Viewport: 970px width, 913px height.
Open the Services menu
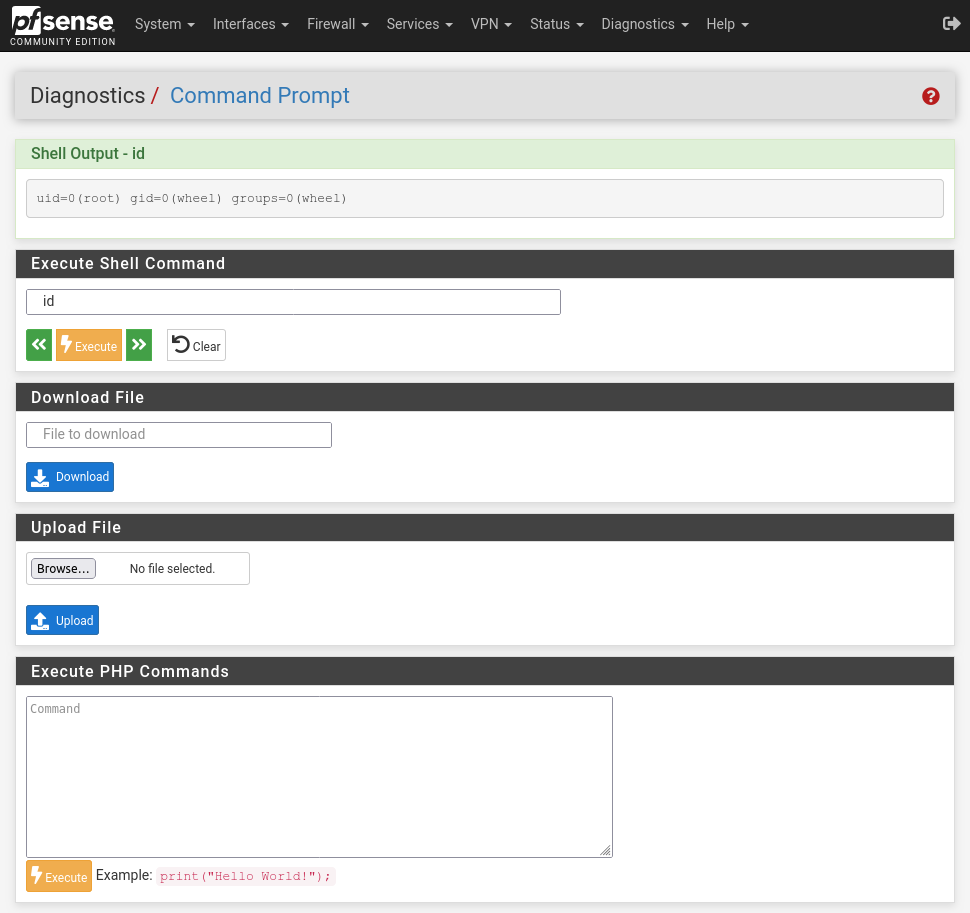pyautogui.click(x=419, y=24)
